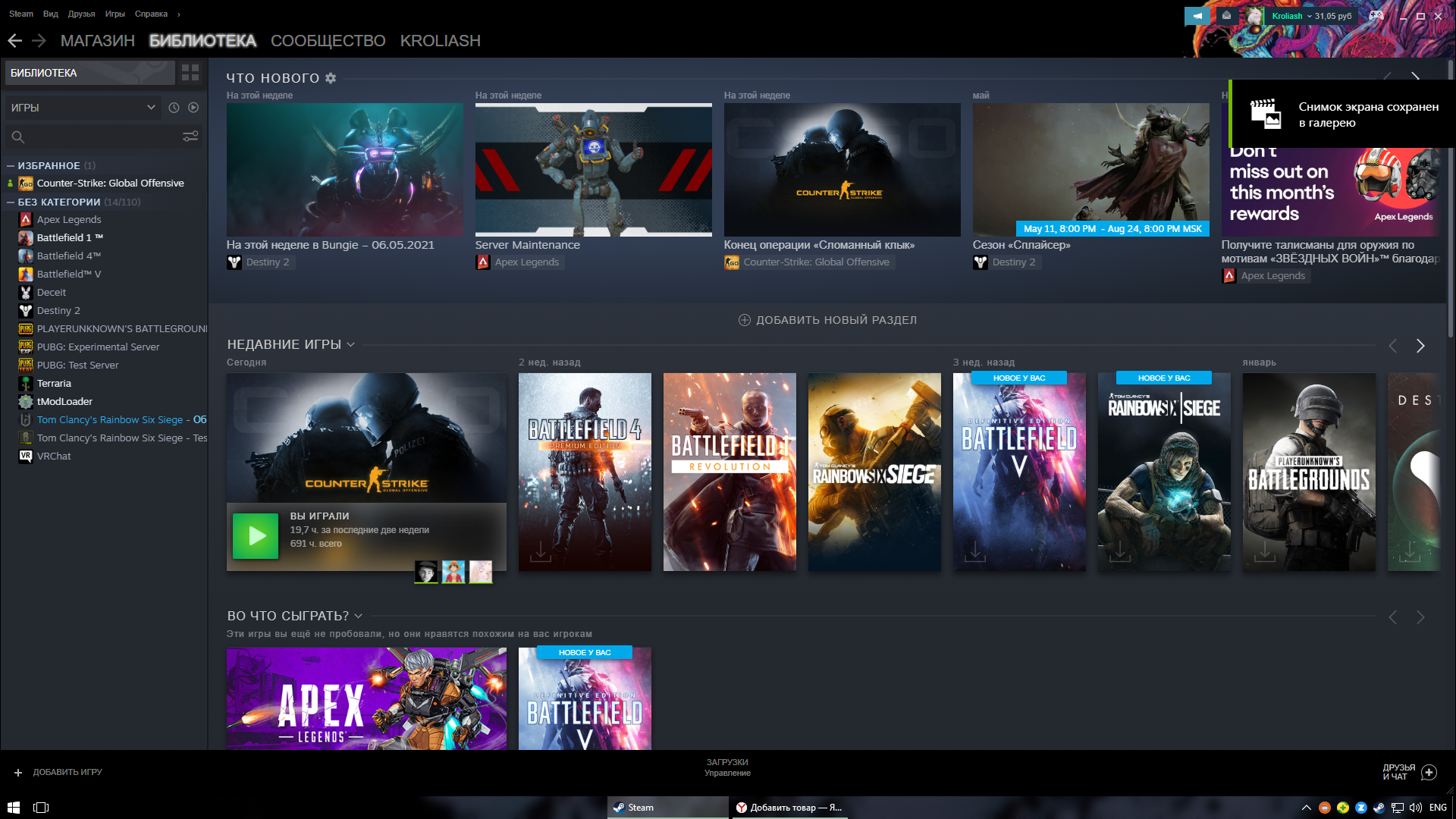The image size is (1456, 819).
Task: Show hidden tray icons chevron
Action: click(1306, 808)
